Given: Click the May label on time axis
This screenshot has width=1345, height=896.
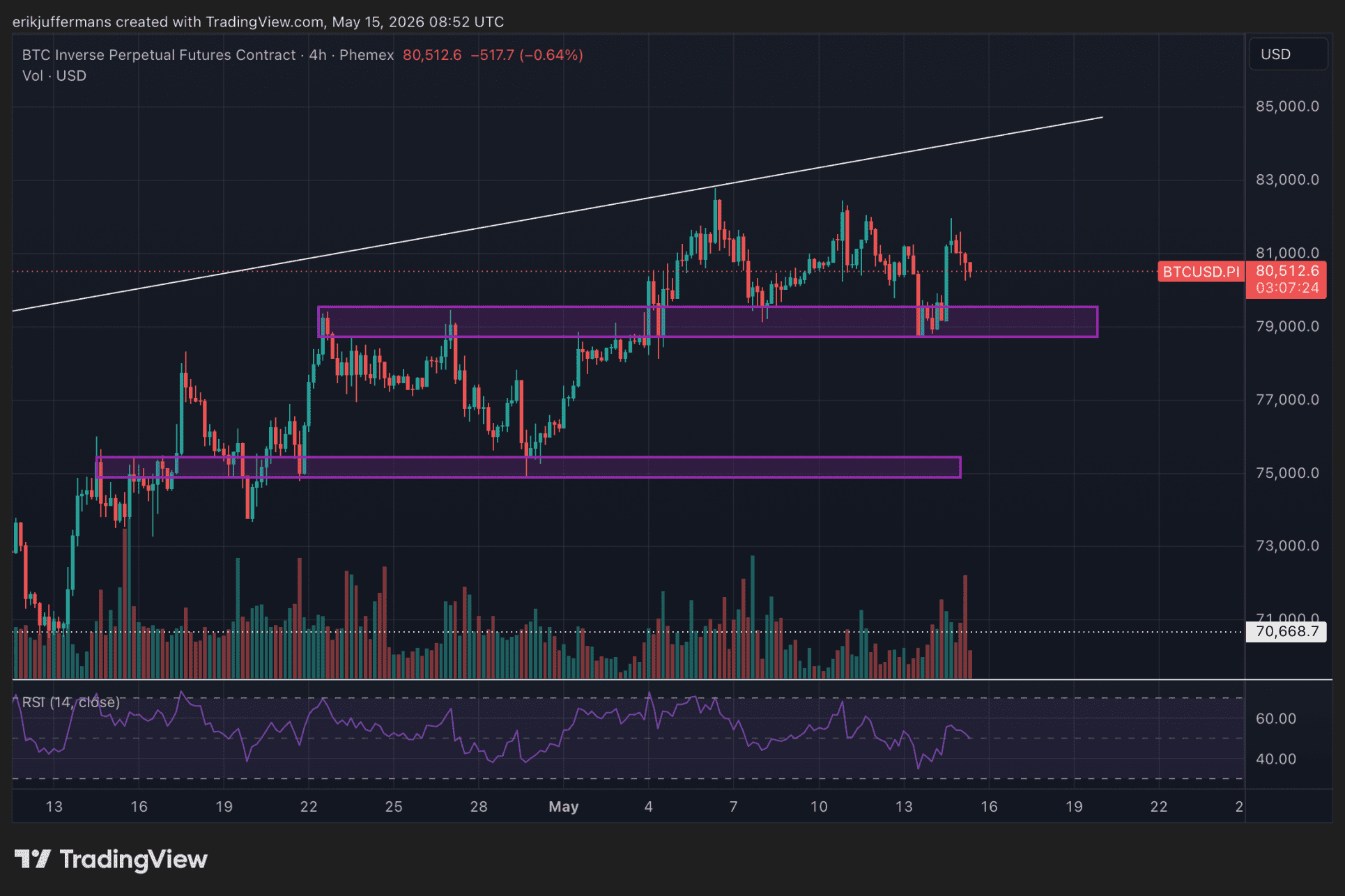Looking at the screenshot, I should pyautogui.click(x=564, y=807).
